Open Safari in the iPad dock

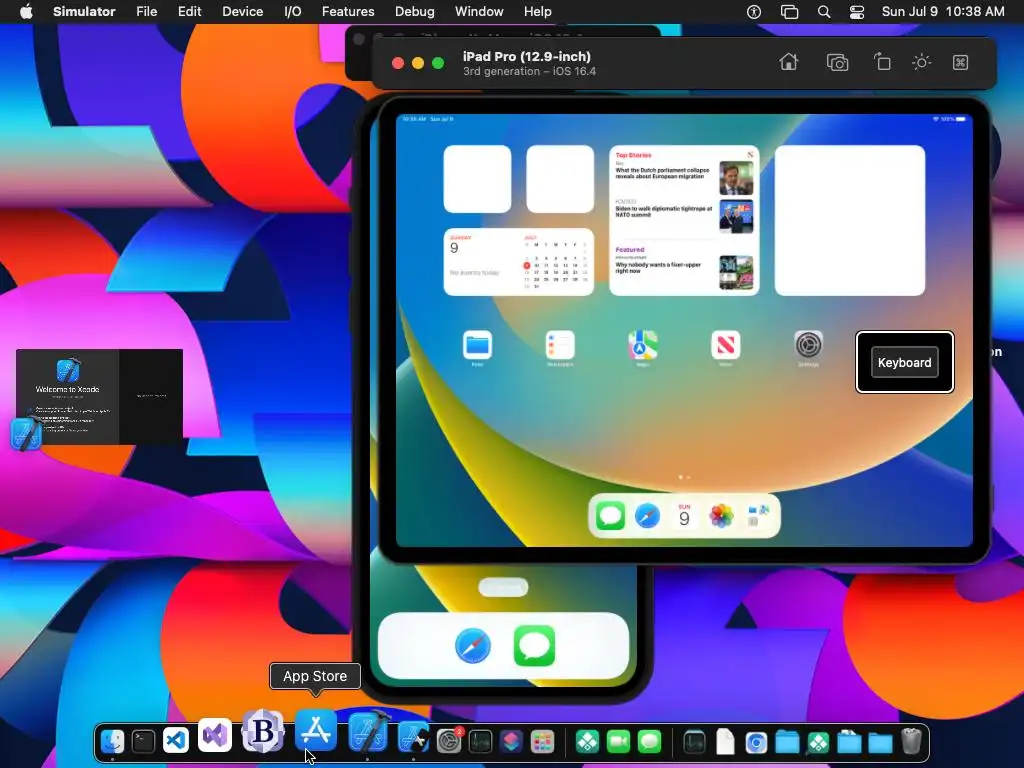[x=647, y=516]
